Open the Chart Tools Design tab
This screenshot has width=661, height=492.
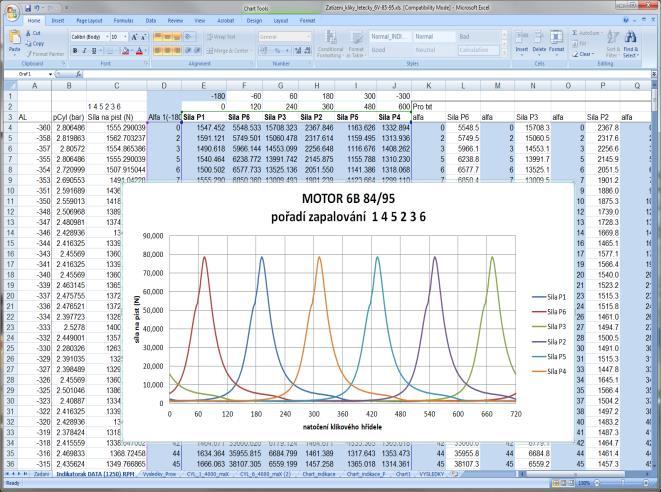click(254, 20)
